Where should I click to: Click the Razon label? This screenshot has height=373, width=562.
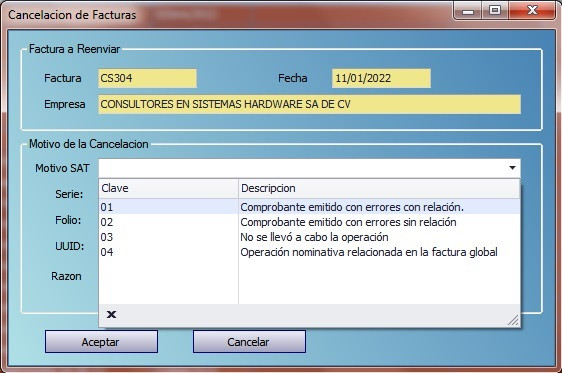coord(66,276)
